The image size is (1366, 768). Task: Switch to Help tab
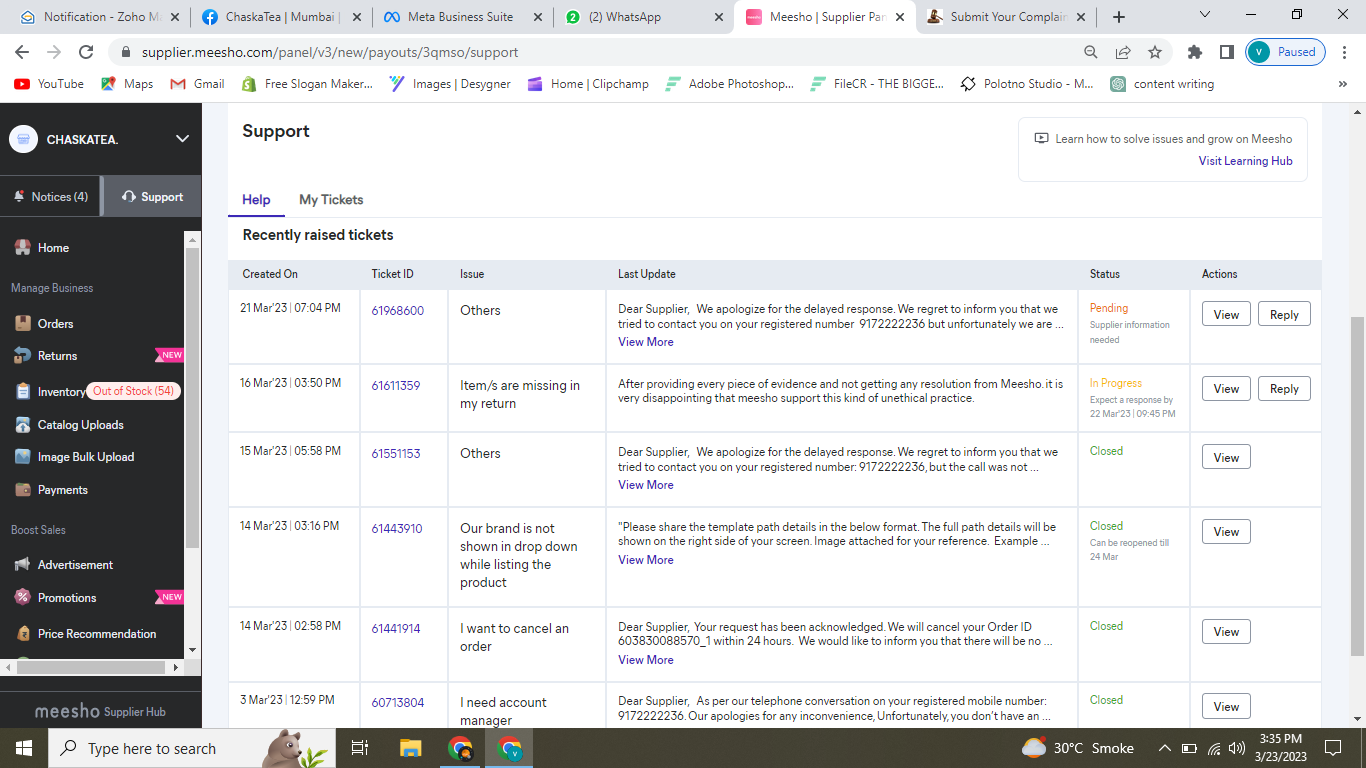(x=256, y=200)
